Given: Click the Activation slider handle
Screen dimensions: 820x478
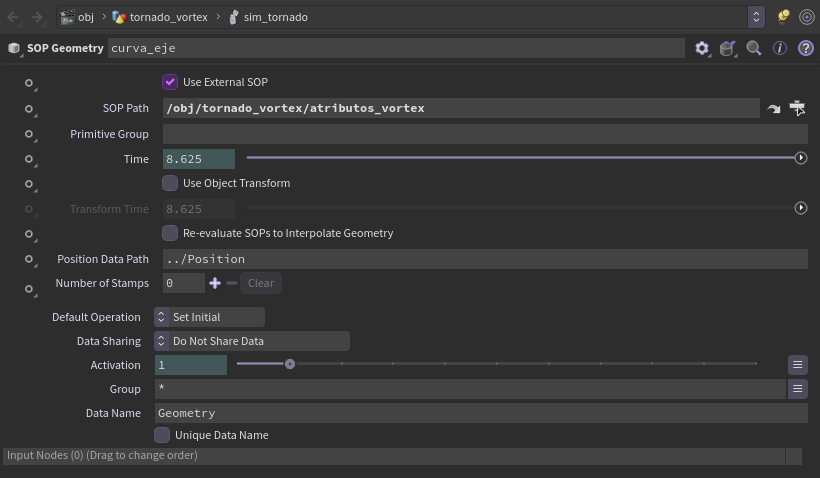Looking at the screenshot, I should click(x=290, y=364).
